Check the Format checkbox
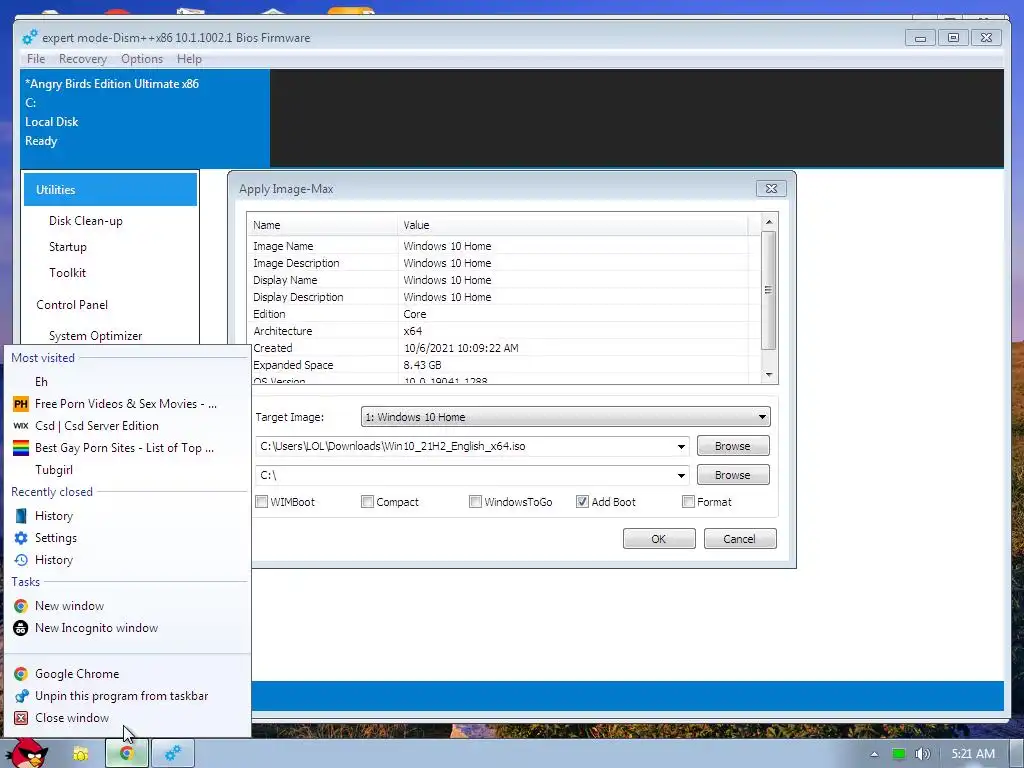Viewport: 1024px width, 768px height. tap(688, 502)
